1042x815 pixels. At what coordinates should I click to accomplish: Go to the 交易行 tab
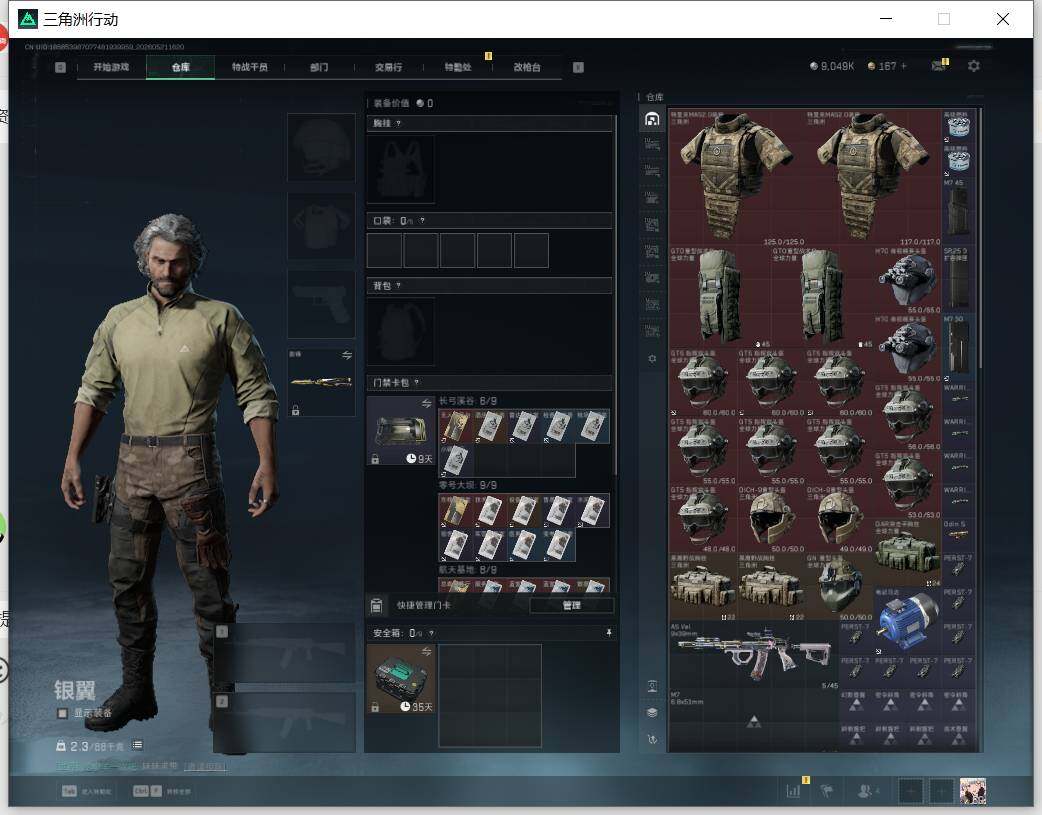[x=388, y=67]
